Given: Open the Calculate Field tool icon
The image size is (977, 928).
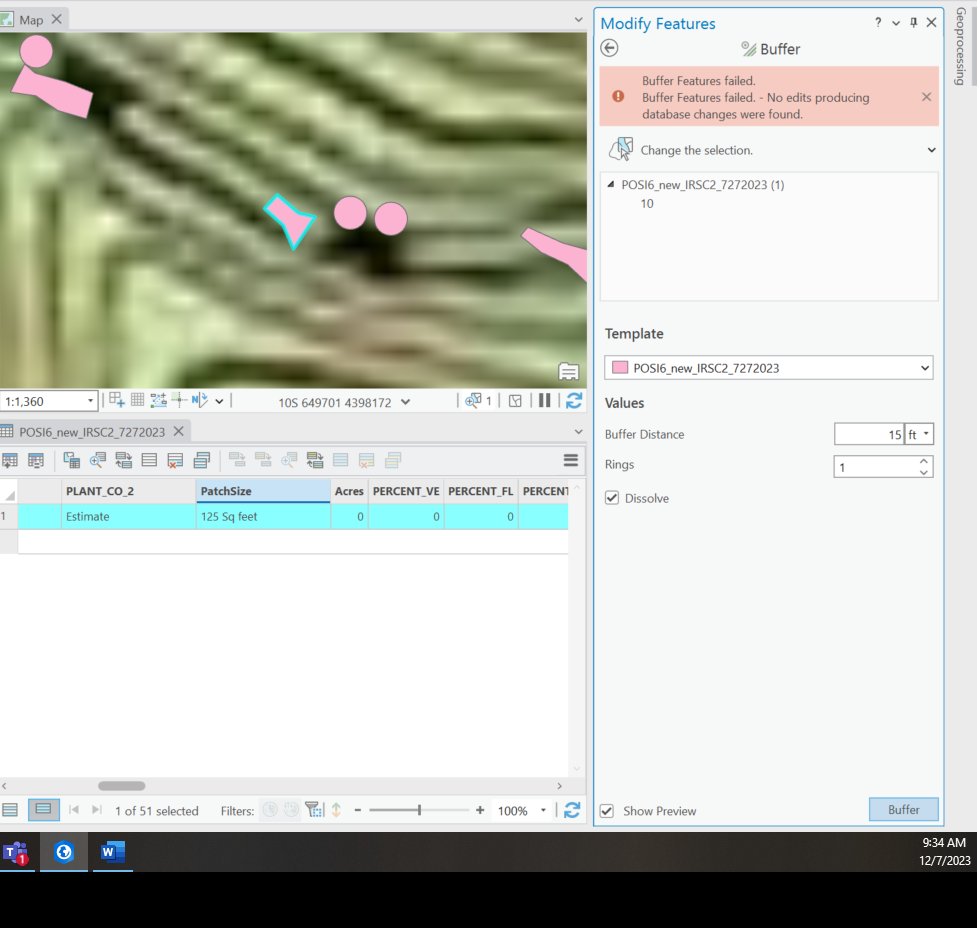Looking at the screenshot, I should 37,460.
